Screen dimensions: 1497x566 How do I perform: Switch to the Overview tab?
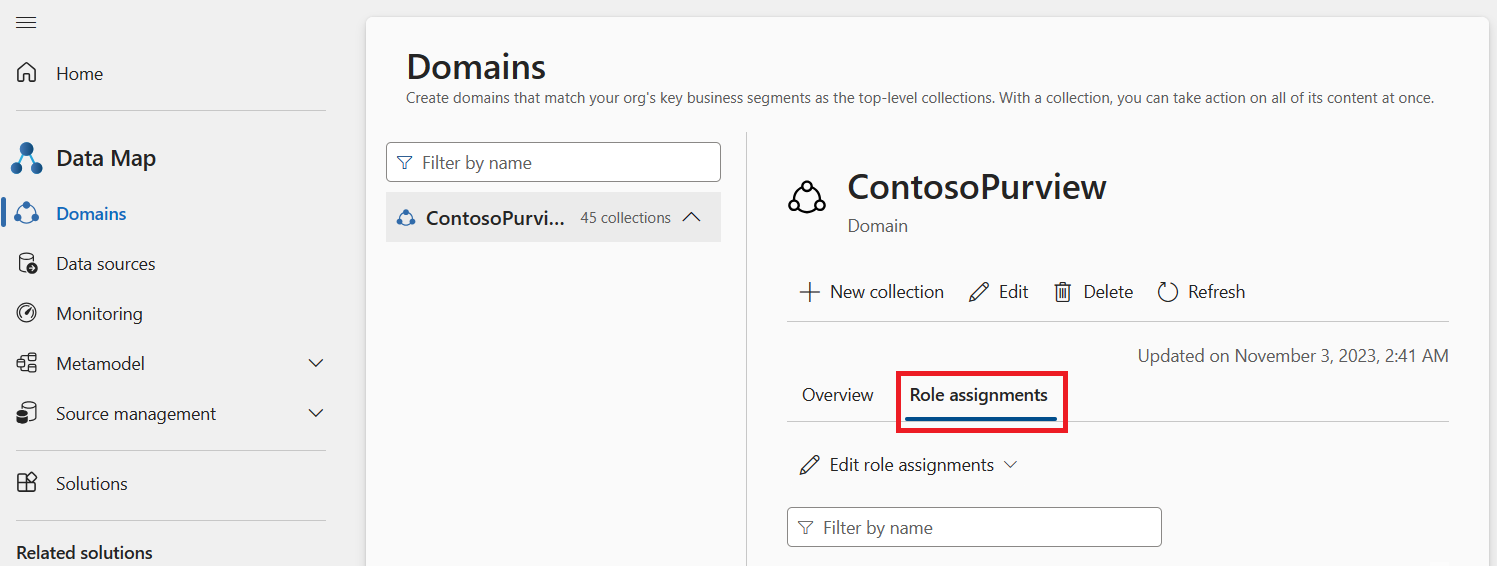tap(837, 395)
